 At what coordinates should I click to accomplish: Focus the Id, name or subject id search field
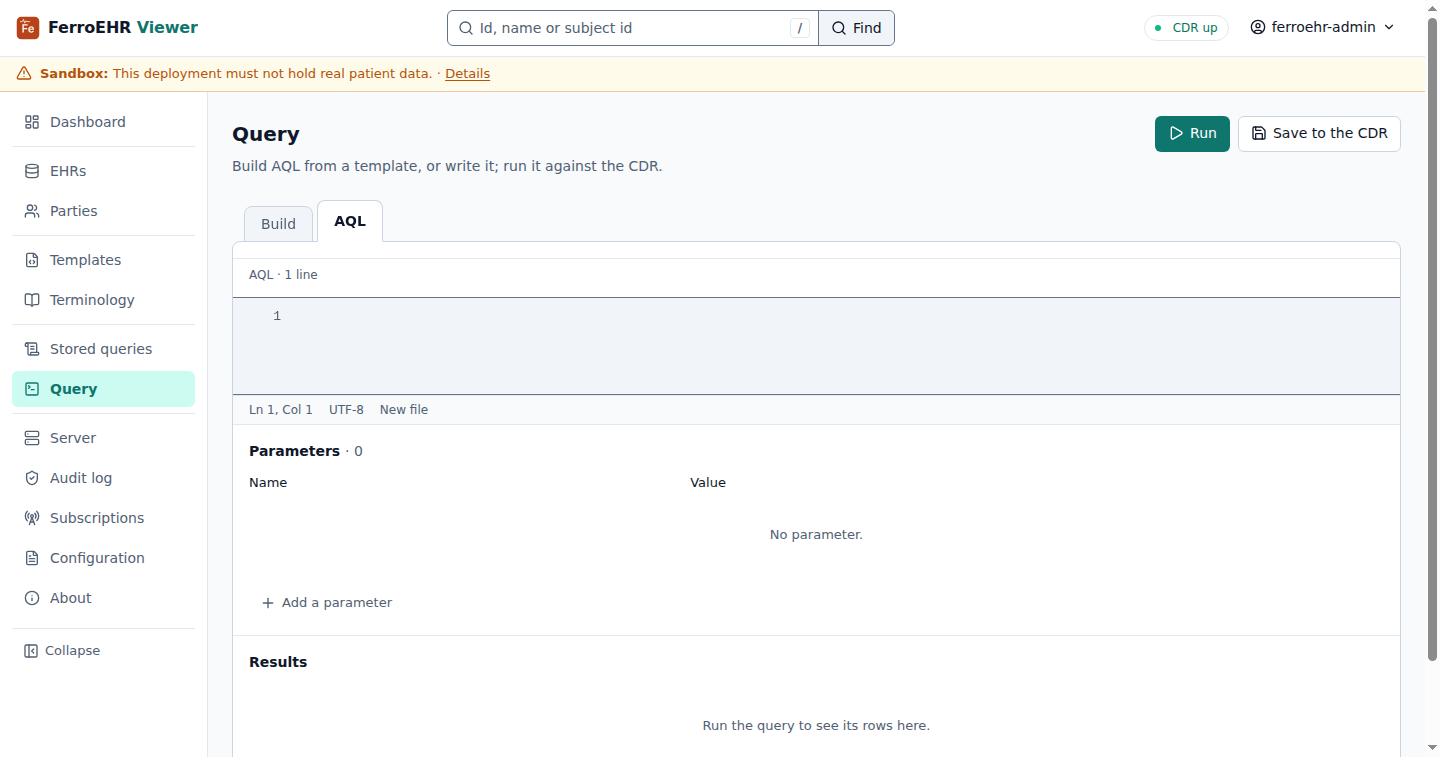click(633, 28)
